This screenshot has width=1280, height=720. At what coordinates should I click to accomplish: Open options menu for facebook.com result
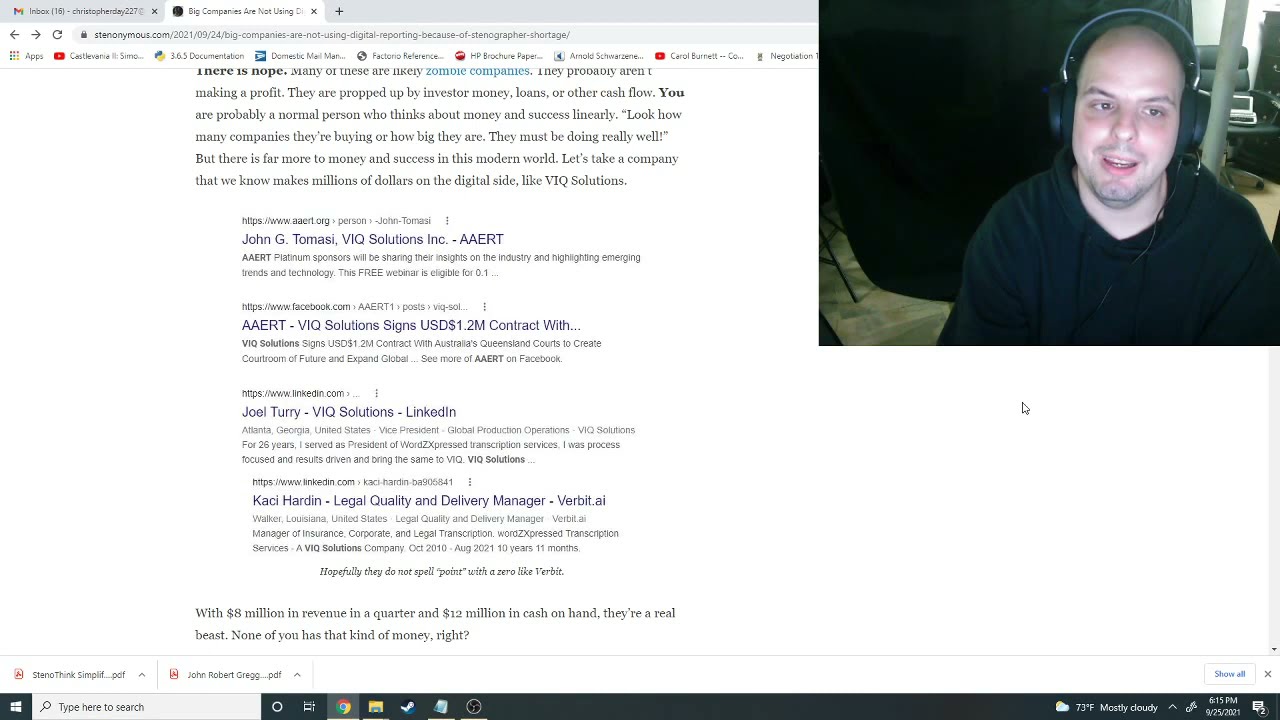click(x=484, y=307)
